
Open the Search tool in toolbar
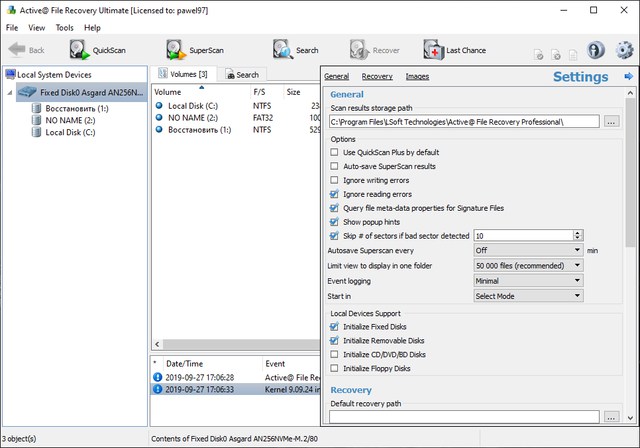282,49
